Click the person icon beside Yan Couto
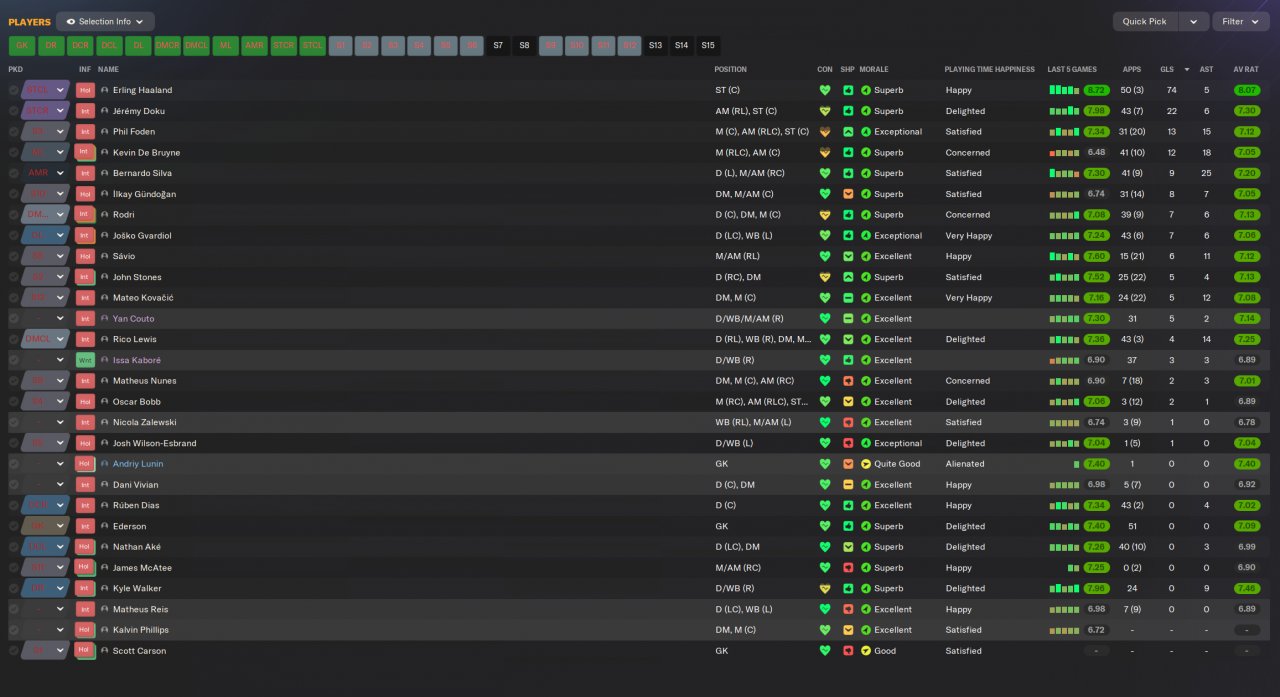Viewport: 1280px width, 697px height. coord(105,319)
